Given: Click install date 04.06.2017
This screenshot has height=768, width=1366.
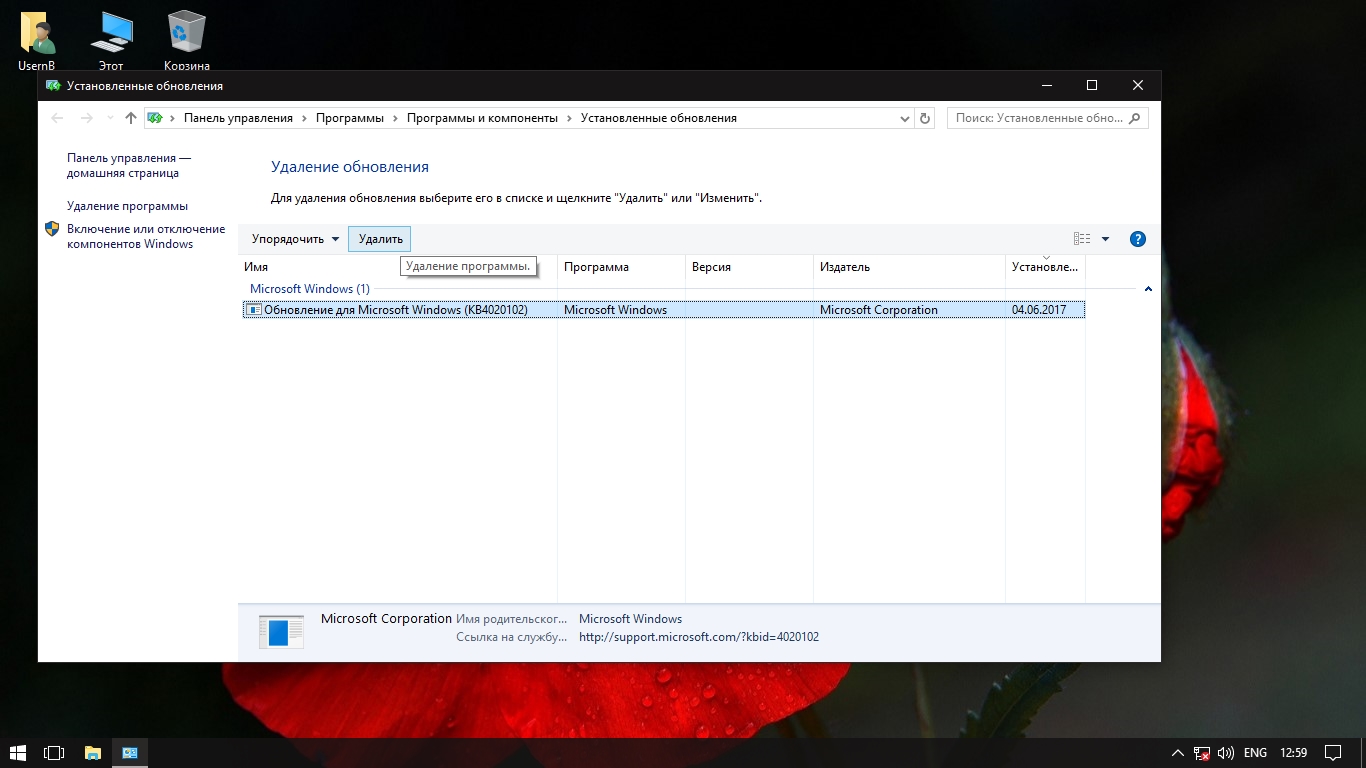Looking at the screenshot, I should 1039,310.
